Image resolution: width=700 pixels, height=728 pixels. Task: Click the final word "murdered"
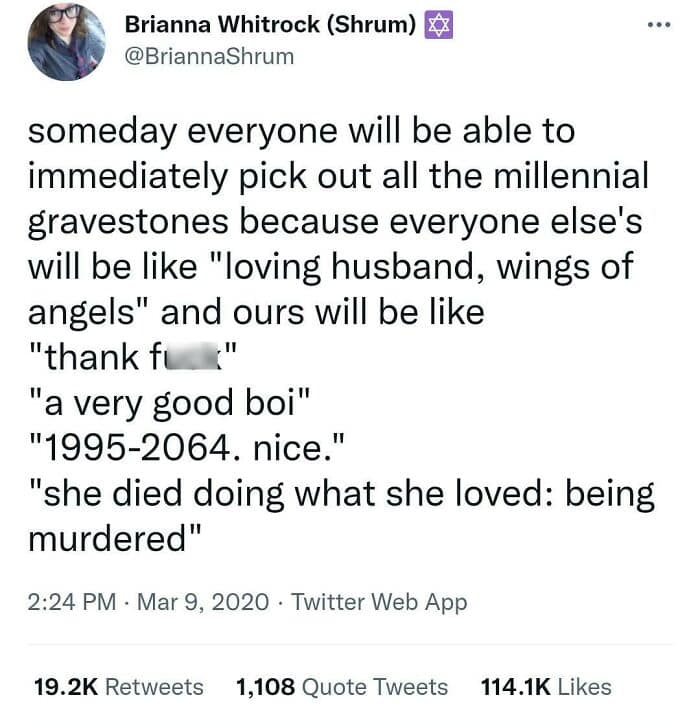(110, 538)
